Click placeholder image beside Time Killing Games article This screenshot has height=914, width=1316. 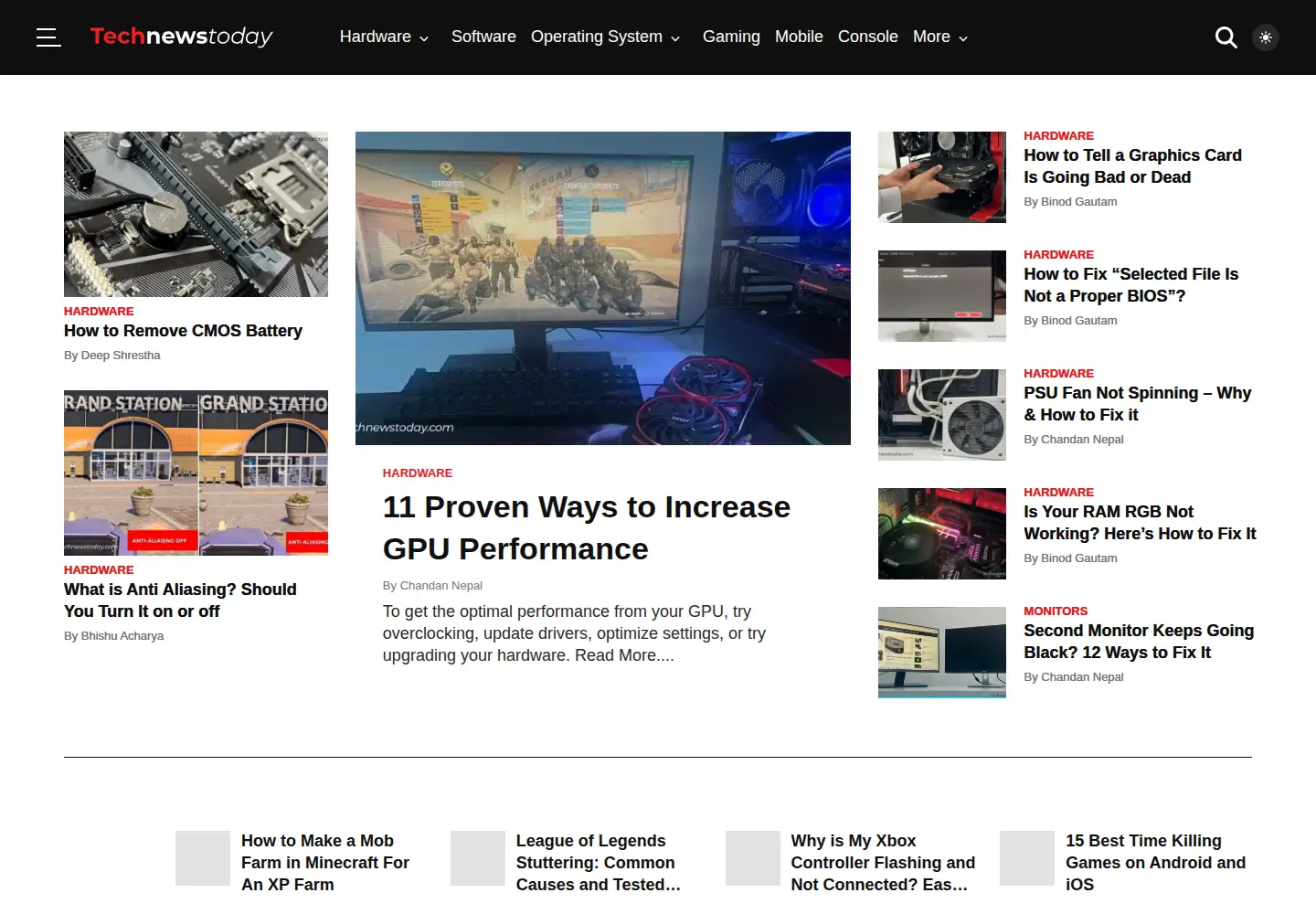pos(1027,858)
